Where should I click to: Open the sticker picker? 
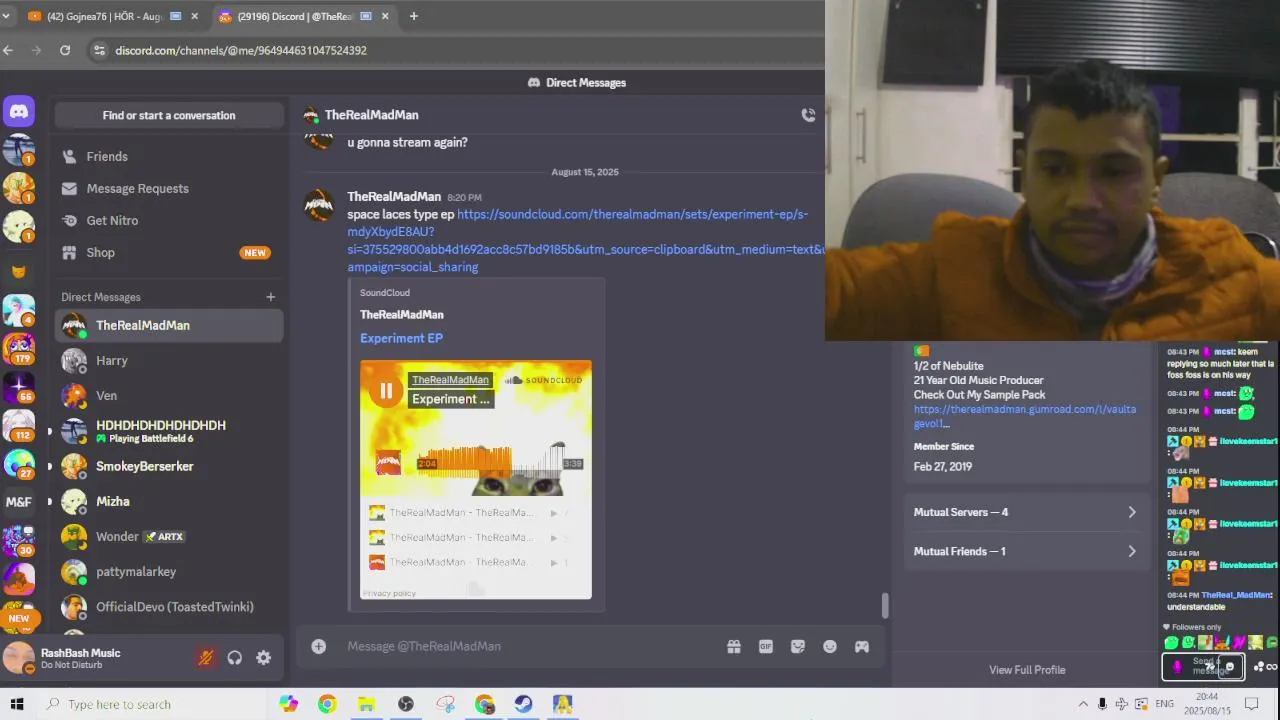[798, 647]
